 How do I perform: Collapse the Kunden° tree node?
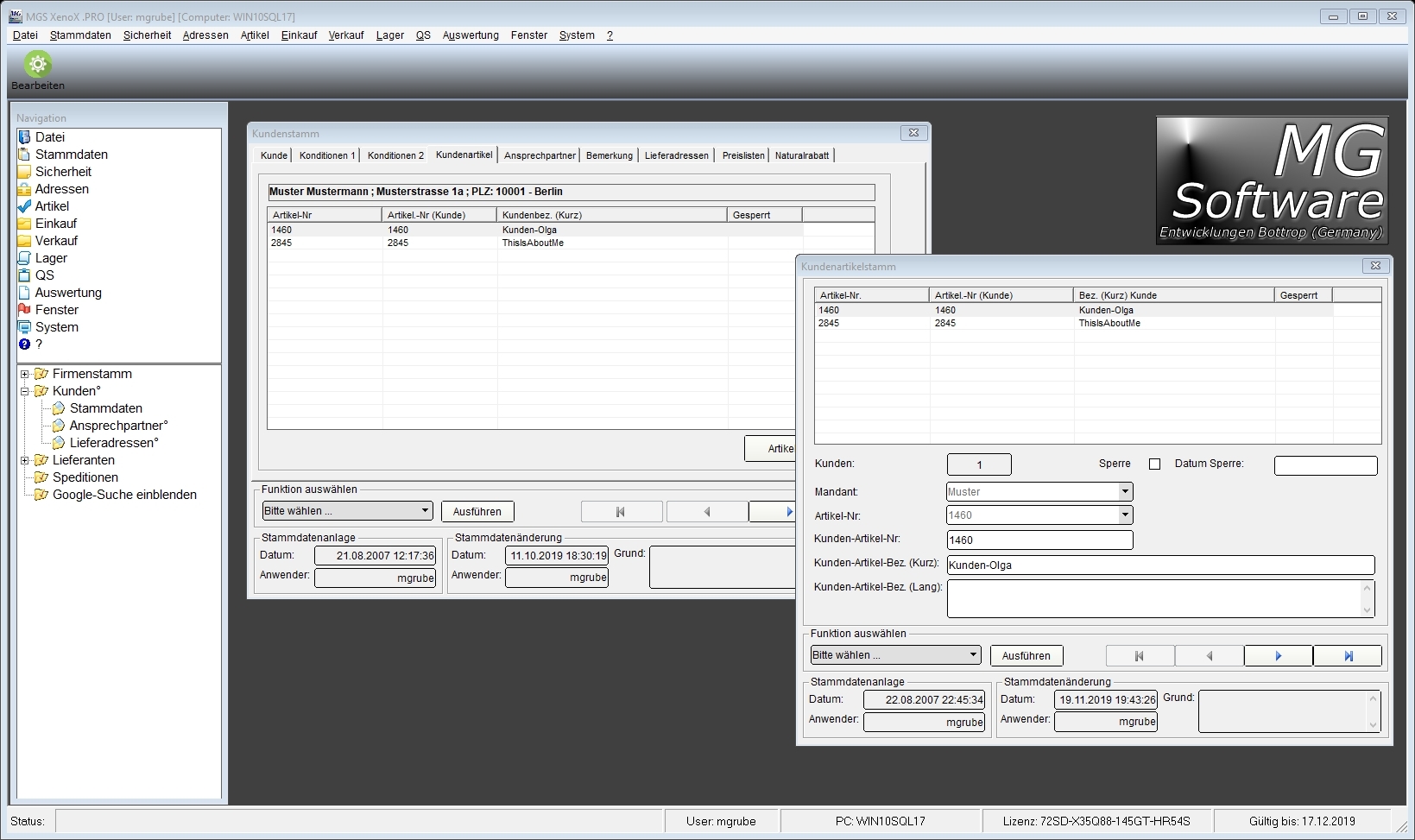coord(25,392)
